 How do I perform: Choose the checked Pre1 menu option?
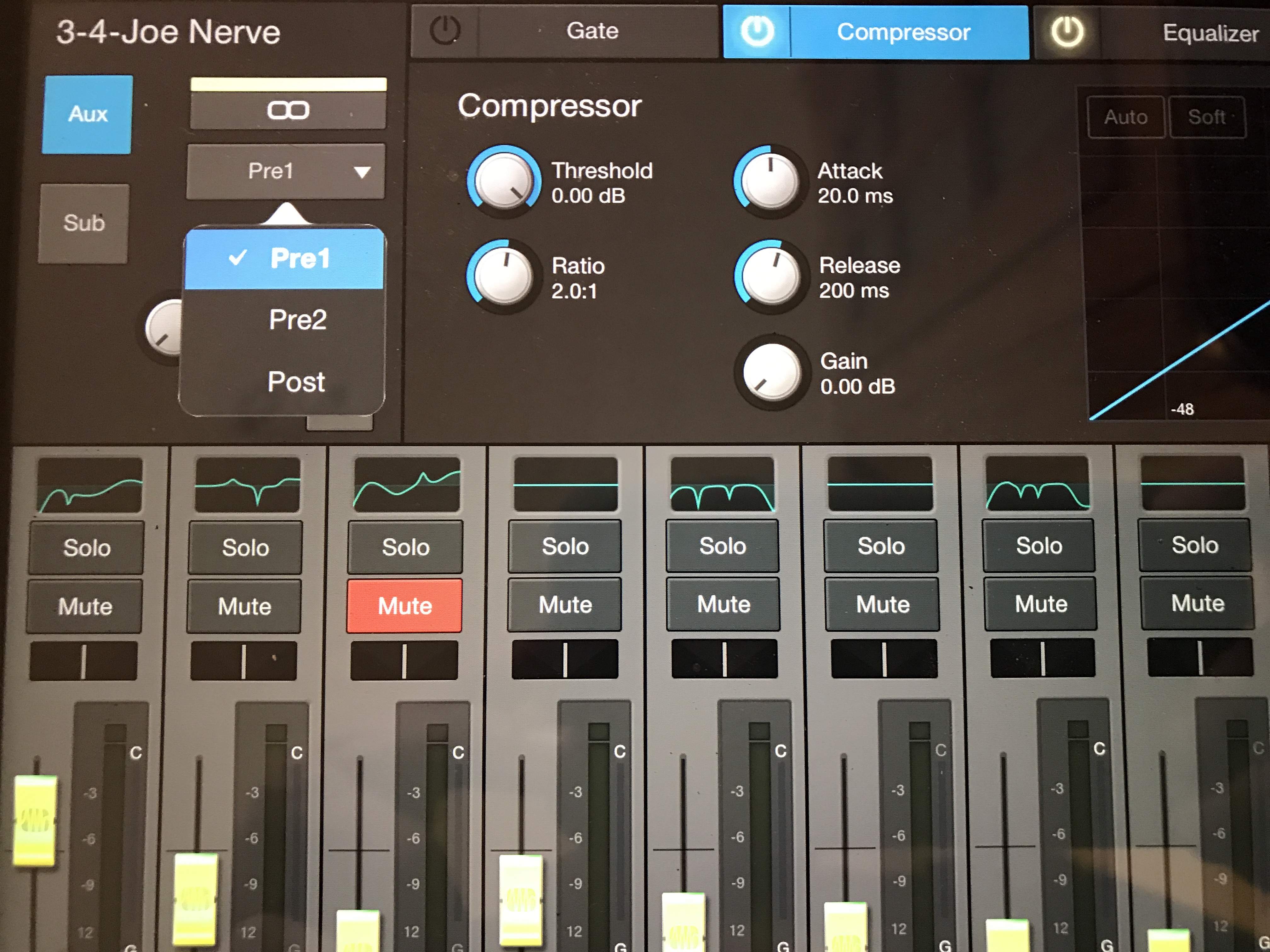[284, 259]
